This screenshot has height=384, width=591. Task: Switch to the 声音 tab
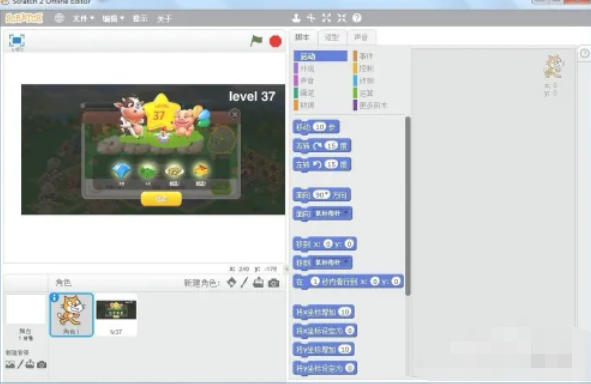[361, 37]
